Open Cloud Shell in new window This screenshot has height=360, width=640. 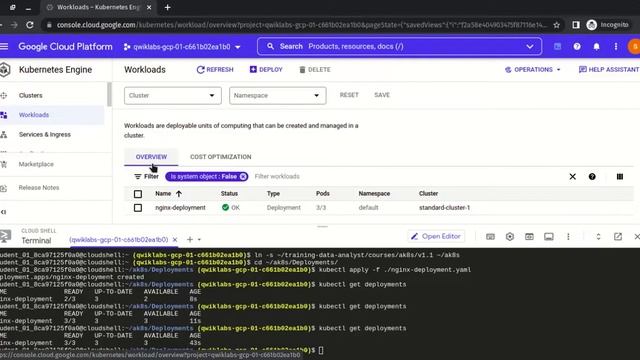(618, 236)
